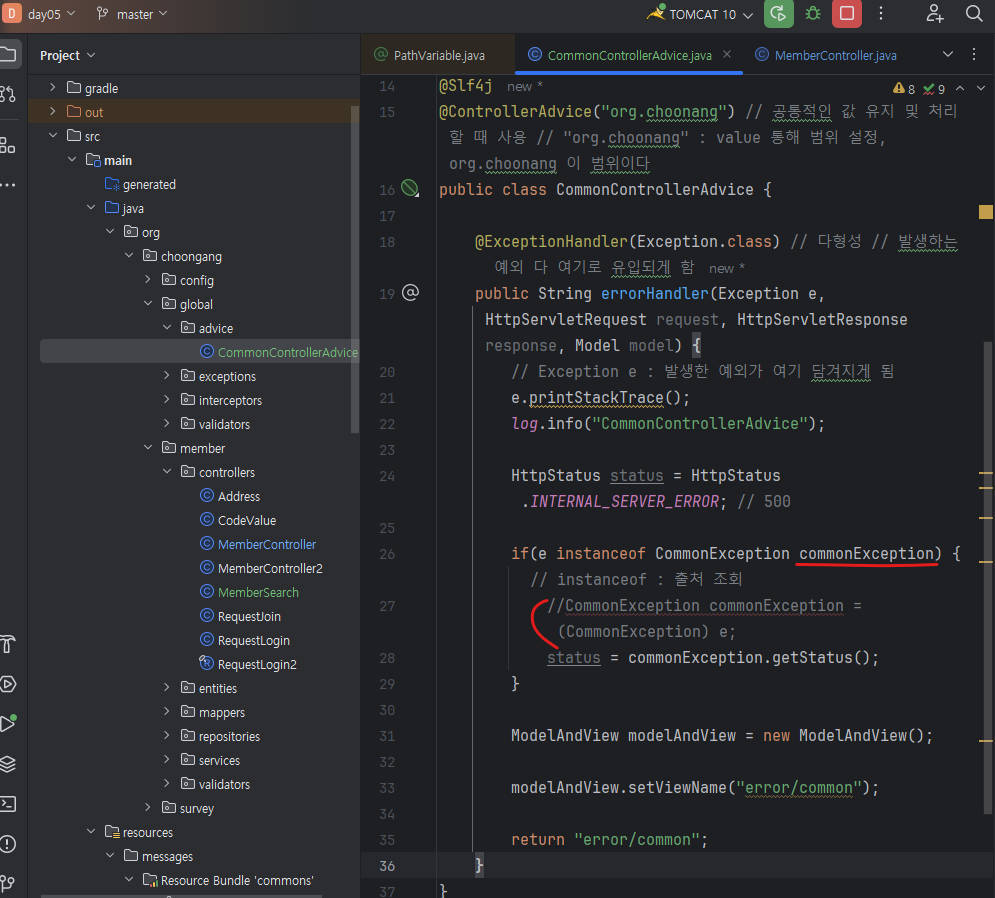995x898 pixels.
Task: Select MemberSearch class in tree
Action: [258, 592]
